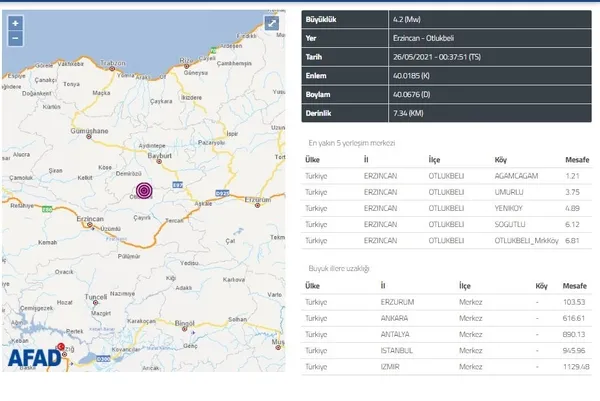Select longitude value 40.0676 (D)
The image size is (600, 401).
(x=411, y=95)
